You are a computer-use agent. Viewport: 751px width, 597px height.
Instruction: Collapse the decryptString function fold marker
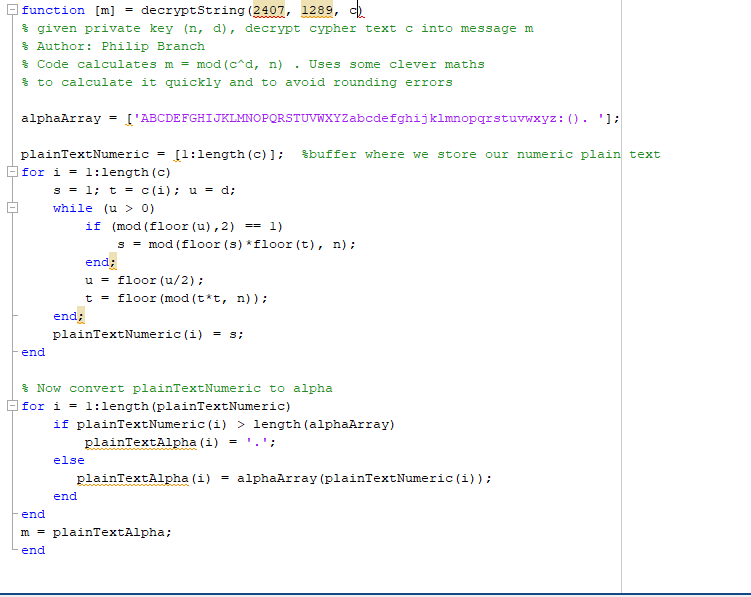[12, 10]
